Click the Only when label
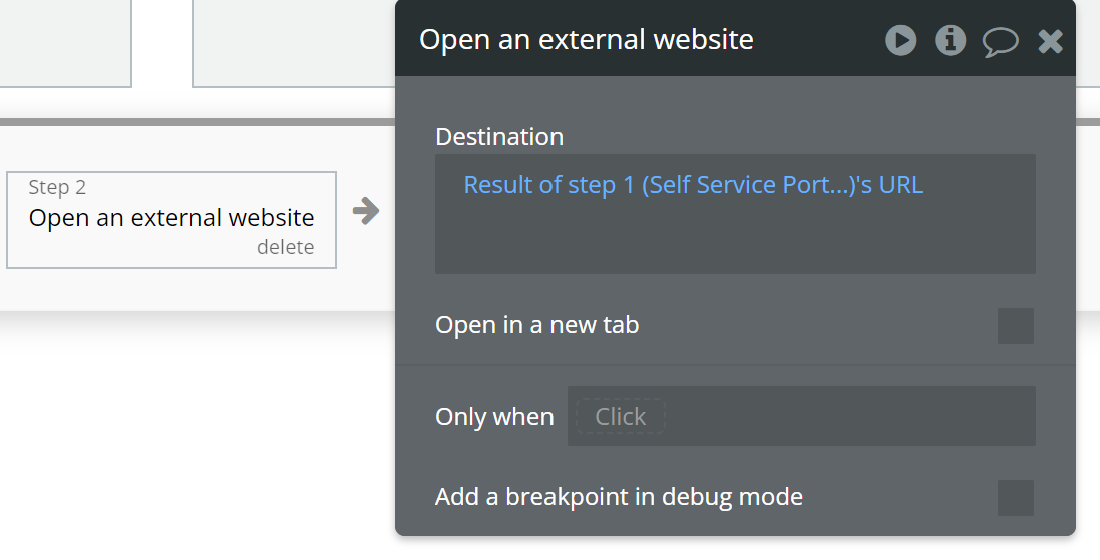Viewport: 1100px width, 560px height. 494,417
